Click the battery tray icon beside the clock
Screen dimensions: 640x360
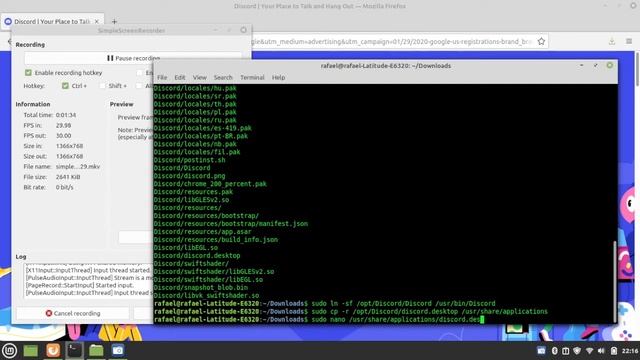(x=613, y=351)
